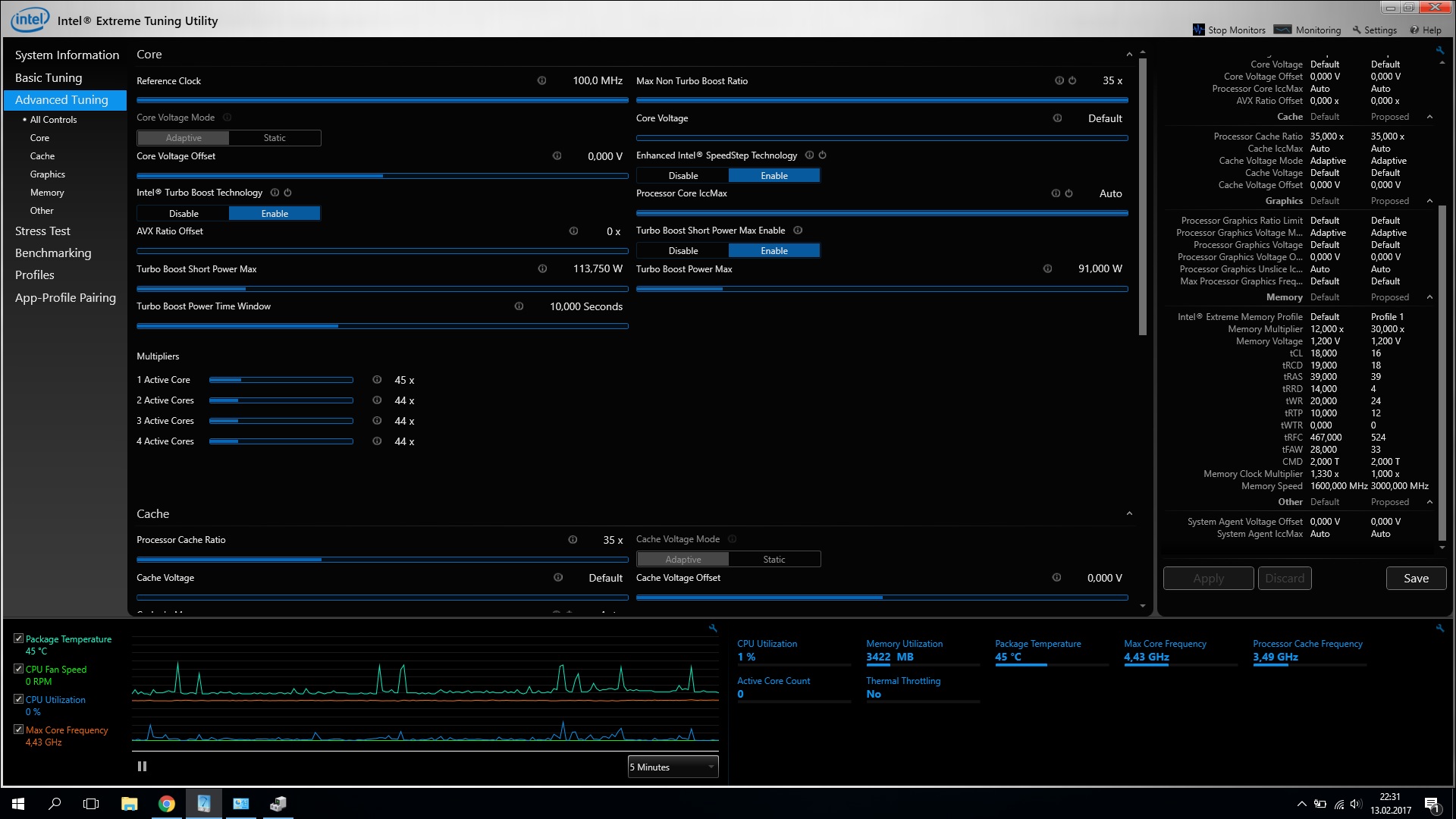Click info icon for AVX Ratio Offset
The width and height of the screenshot is (1456, 819).
(x=573, y=231)
